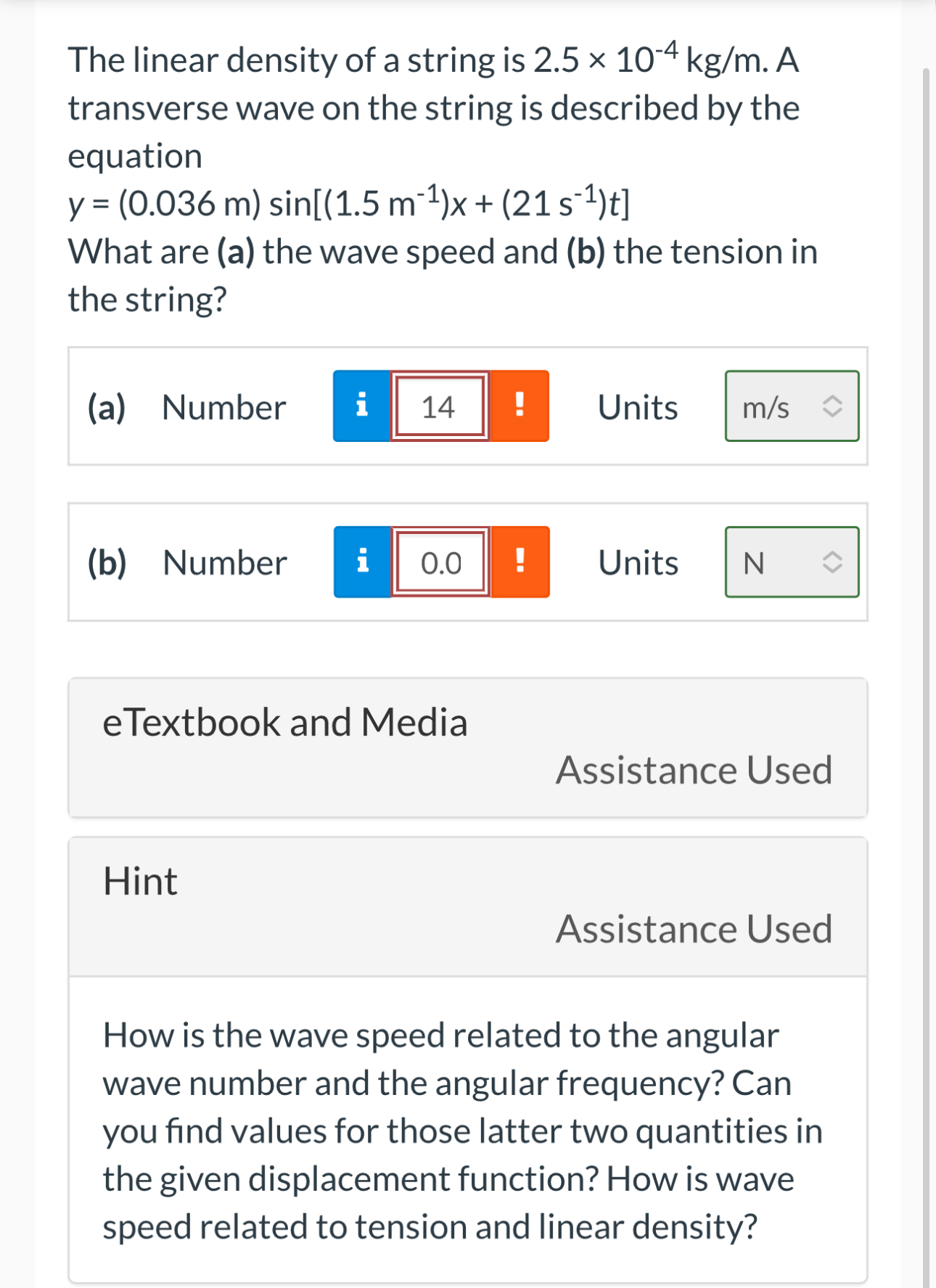Open the units dropdown showing m/s
Screen dimensions: 936x1288
coord(792,407)
